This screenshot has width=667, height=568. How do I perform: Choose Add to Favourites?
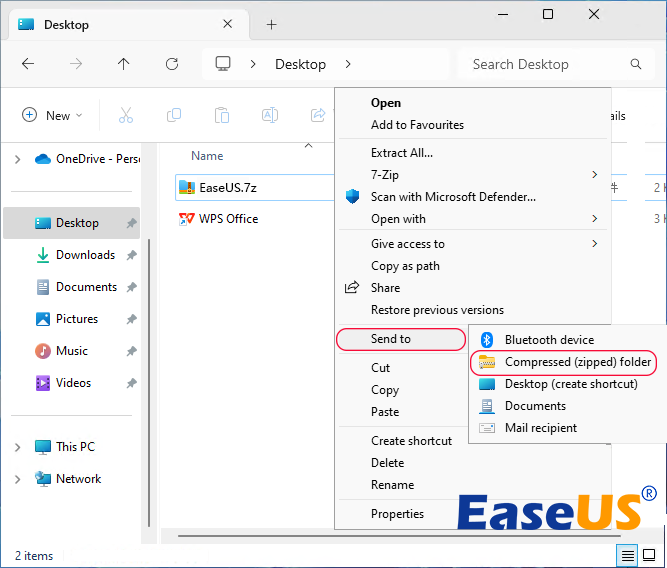click(x=417, y=125)
